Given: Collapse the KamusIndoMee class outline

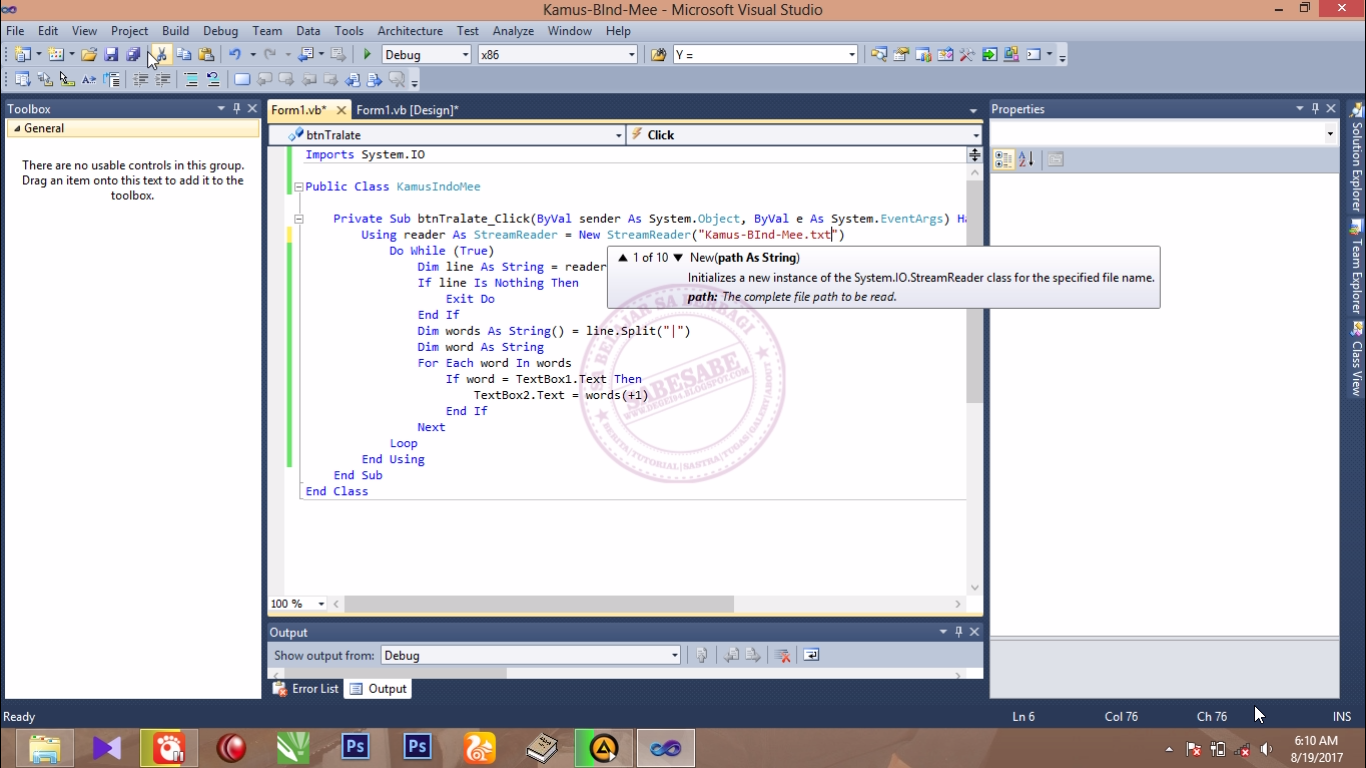Looking at the screenshot, I should pos(298,187).
